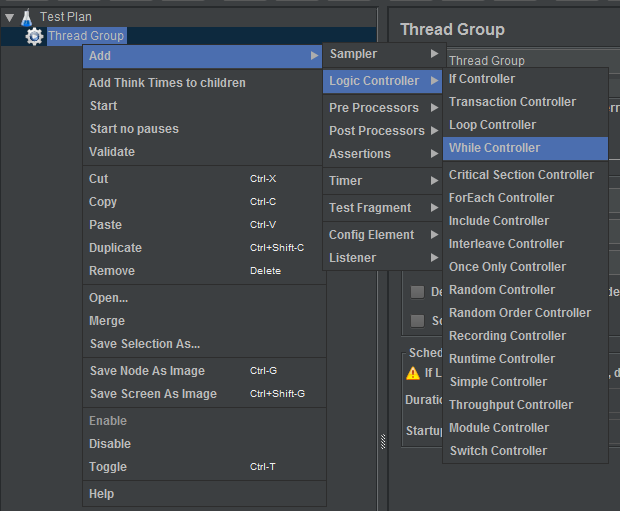Collapse the Test Plan tree node
Image resolution: width=620 pixels, height=511 pixels.
coord(9,17)
